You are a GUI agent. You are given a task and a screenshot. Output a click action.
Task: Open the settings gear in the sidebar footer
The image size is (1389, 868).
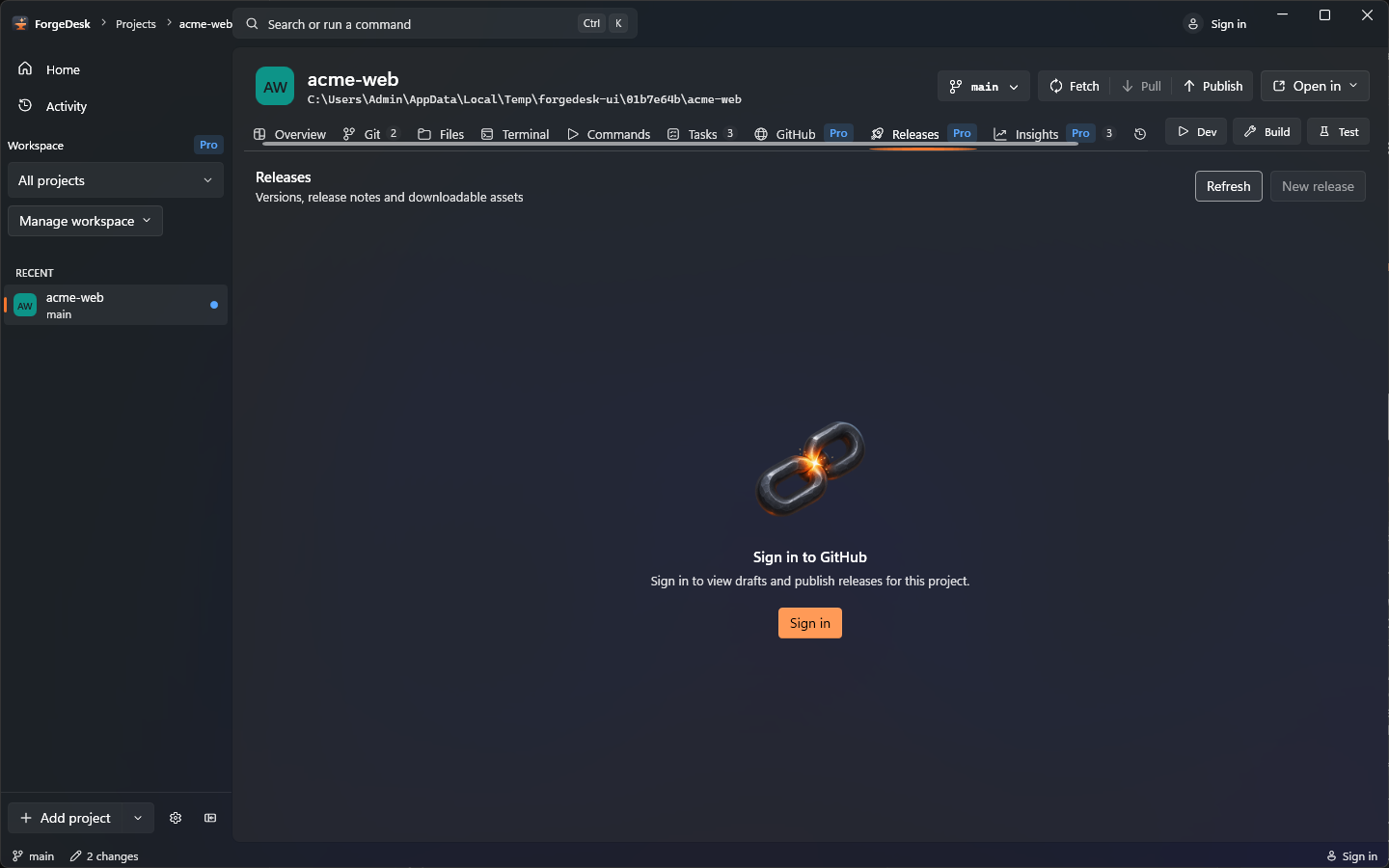point(176,818)
